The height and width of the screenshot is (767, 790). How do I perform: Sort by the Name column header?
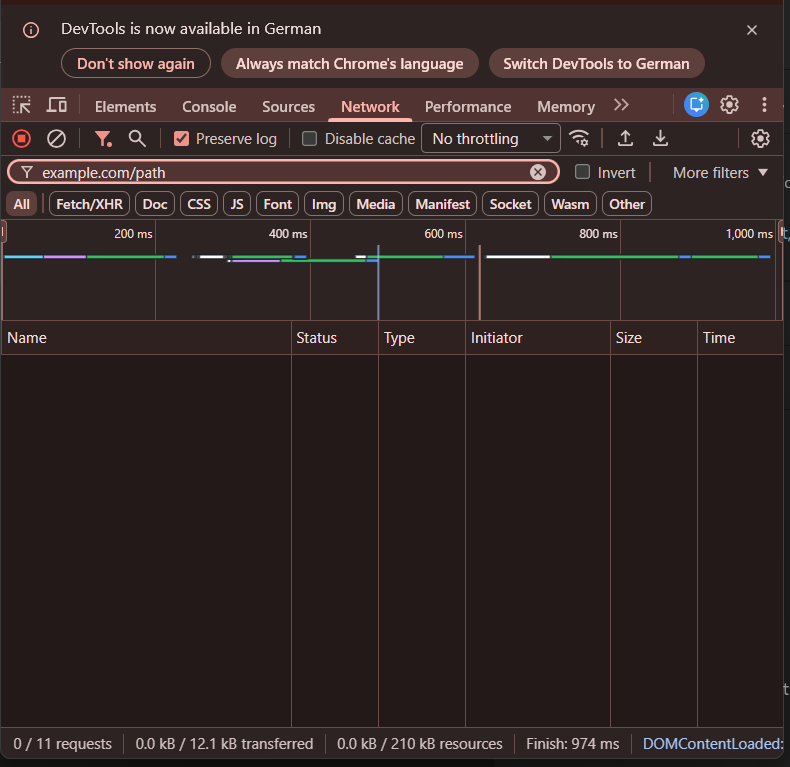146,338
